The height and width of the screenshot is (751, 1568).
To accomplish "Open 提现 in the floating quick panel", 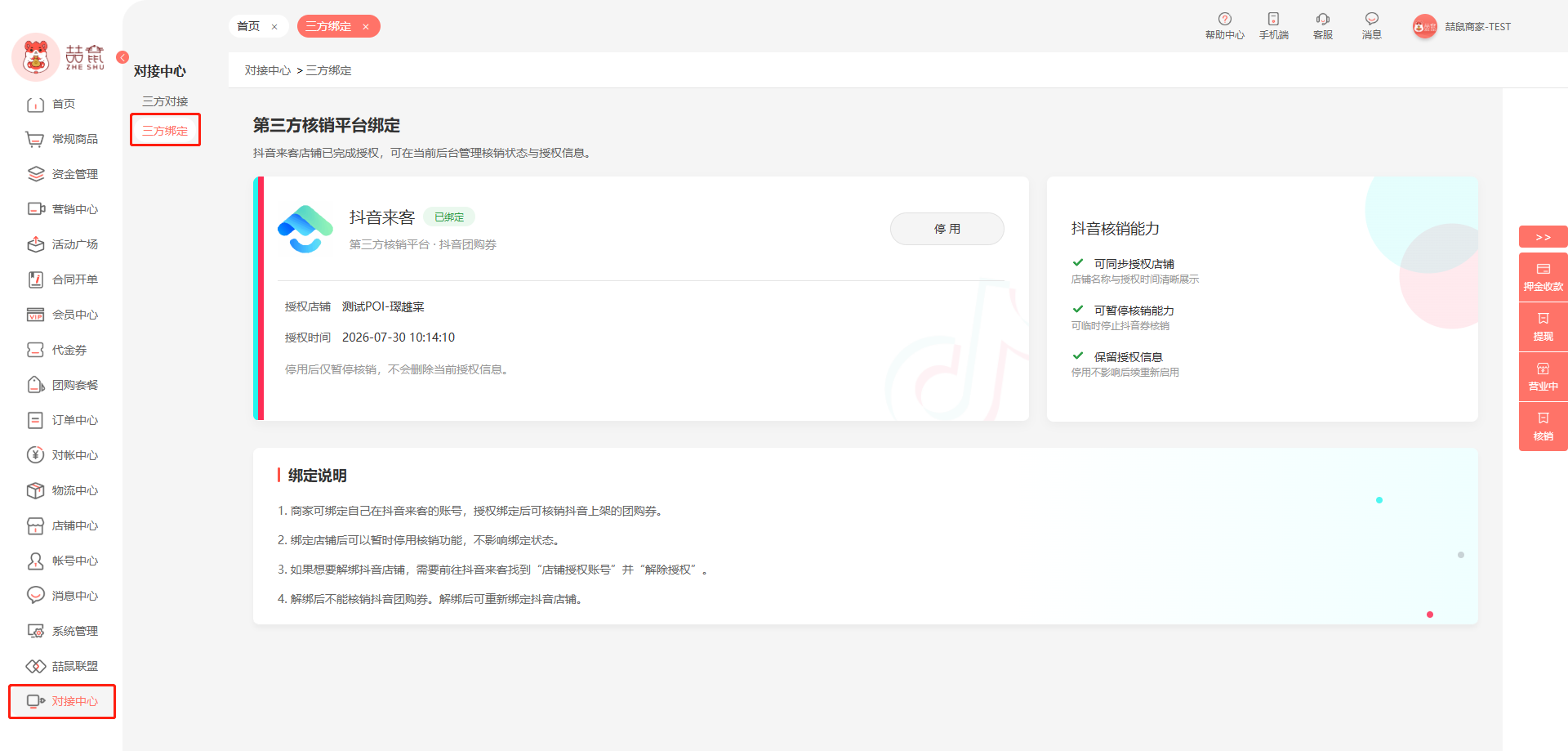I will (1543, 327).
